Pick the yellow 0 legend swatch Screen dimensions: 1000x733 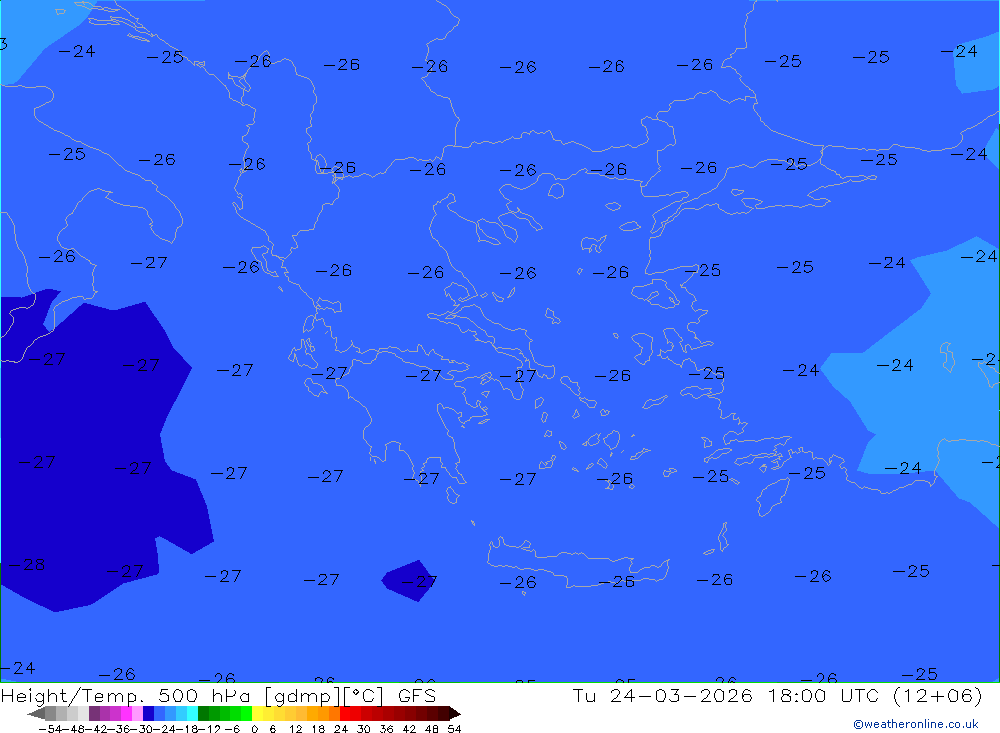257,713
